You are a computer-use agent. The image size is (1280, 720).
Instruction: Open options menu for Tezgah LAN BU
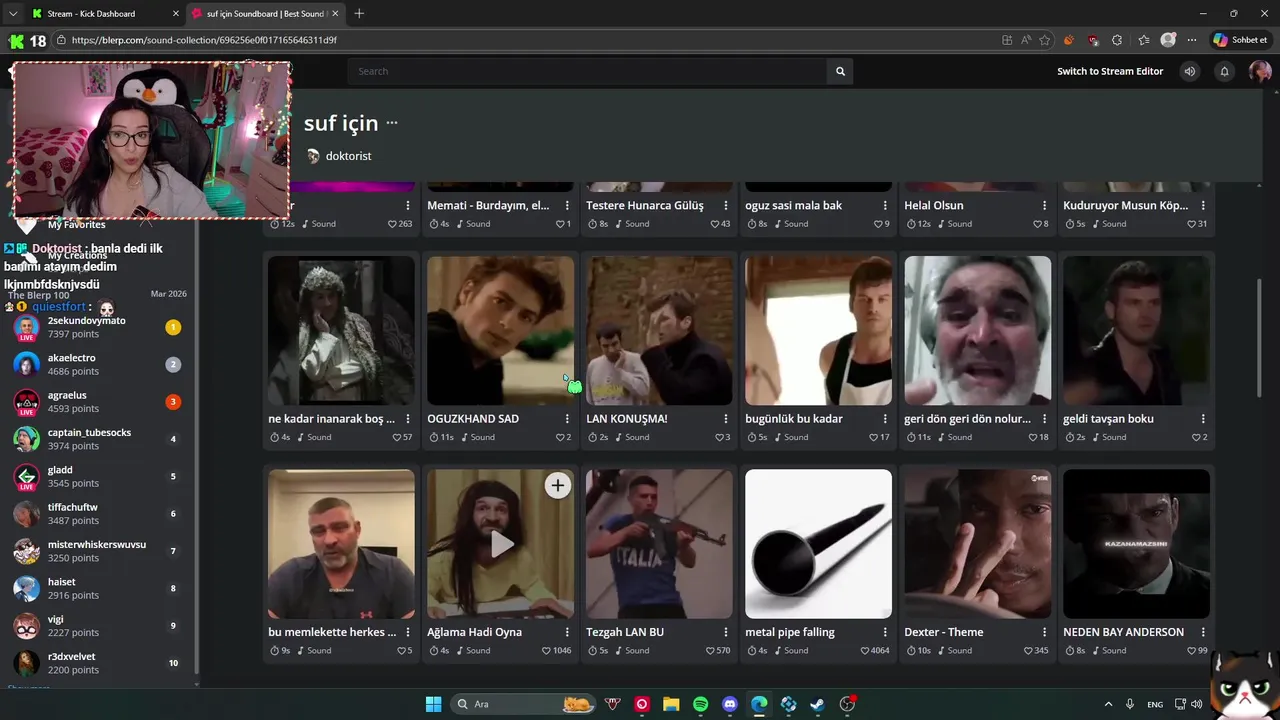click(726, 632)
